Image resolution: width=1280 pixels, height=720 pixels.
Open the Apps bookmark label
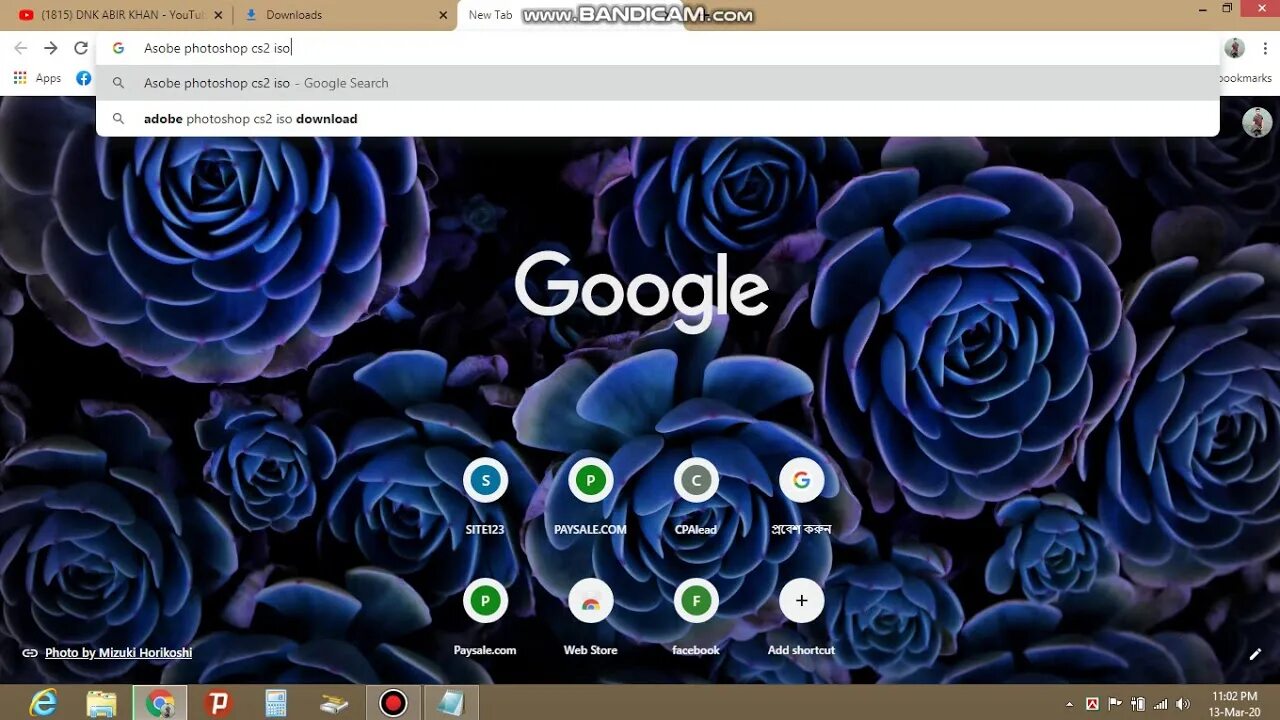48,78
